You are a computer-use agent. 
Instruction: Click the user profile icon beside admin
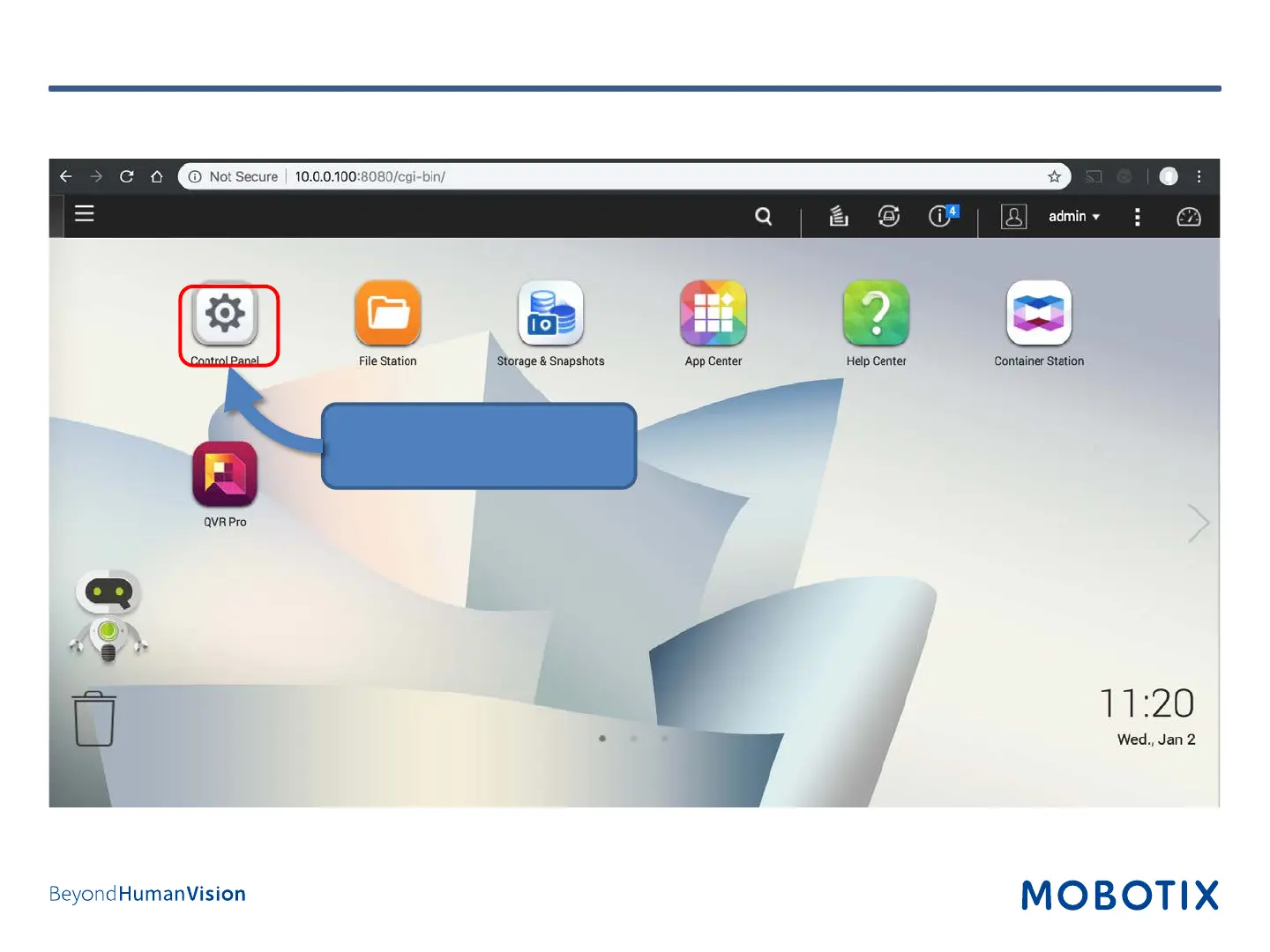point(1014,217)
